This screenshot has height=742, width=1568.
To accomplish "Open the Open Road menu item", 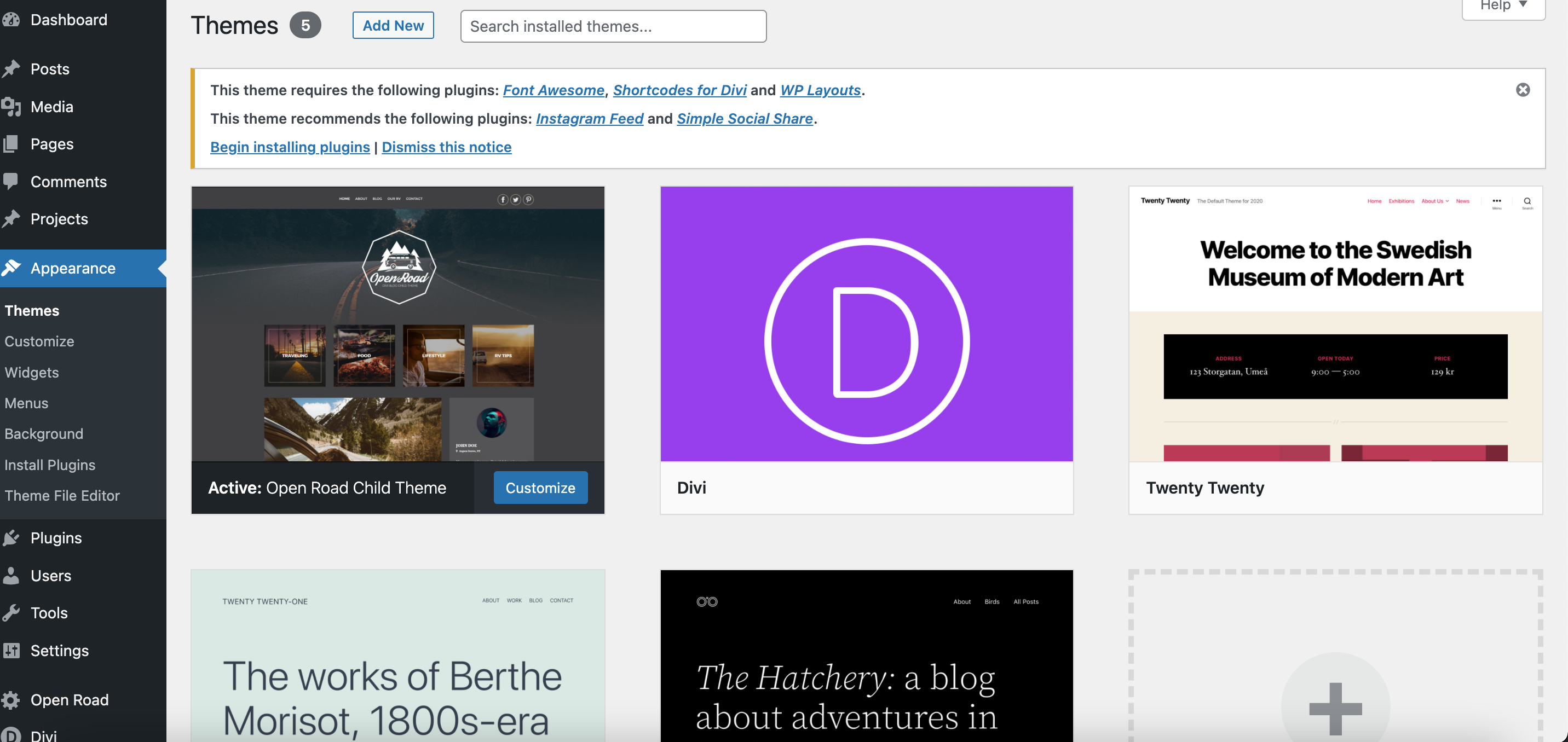I will coord(70,700).
